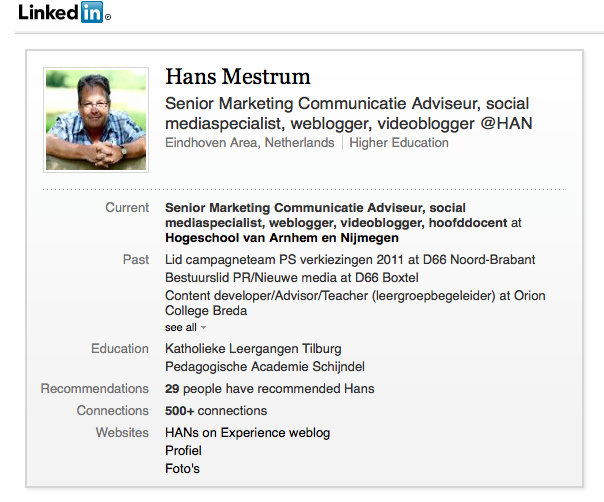Open Hans Mestrum's profile photo
The width and height of the screenshot is (604, 502).
click(x=96, y=120)
